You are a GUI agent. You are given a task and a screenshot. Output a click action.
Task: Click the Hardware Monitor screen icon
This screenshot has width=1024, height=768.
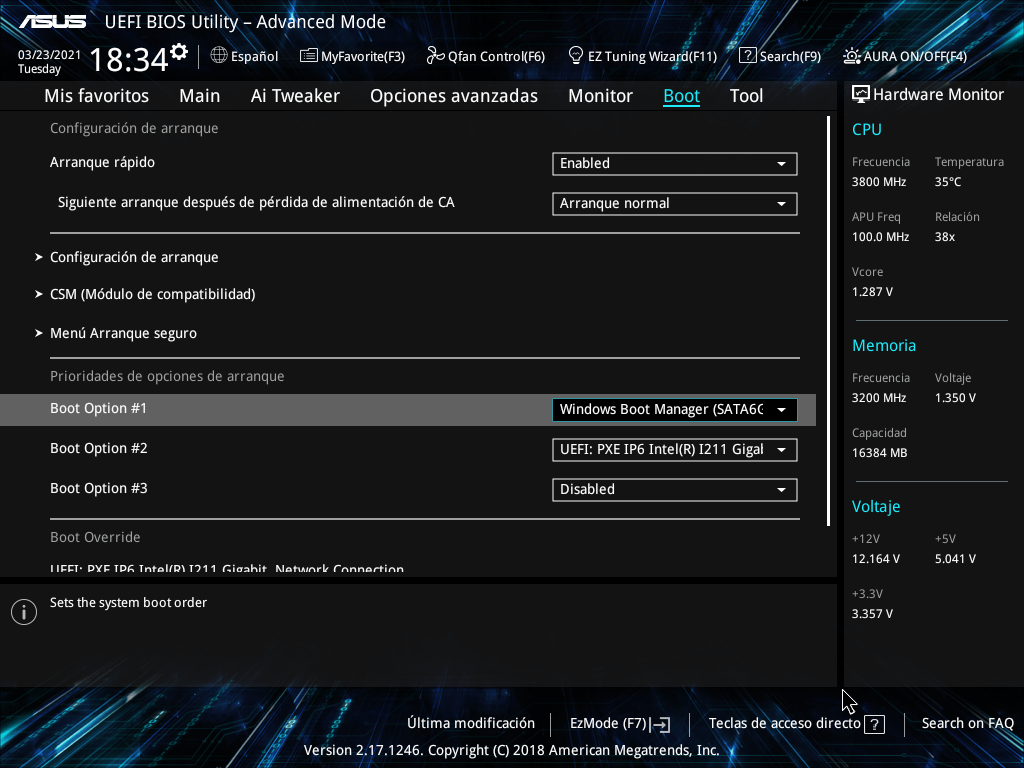click(861, 95)
